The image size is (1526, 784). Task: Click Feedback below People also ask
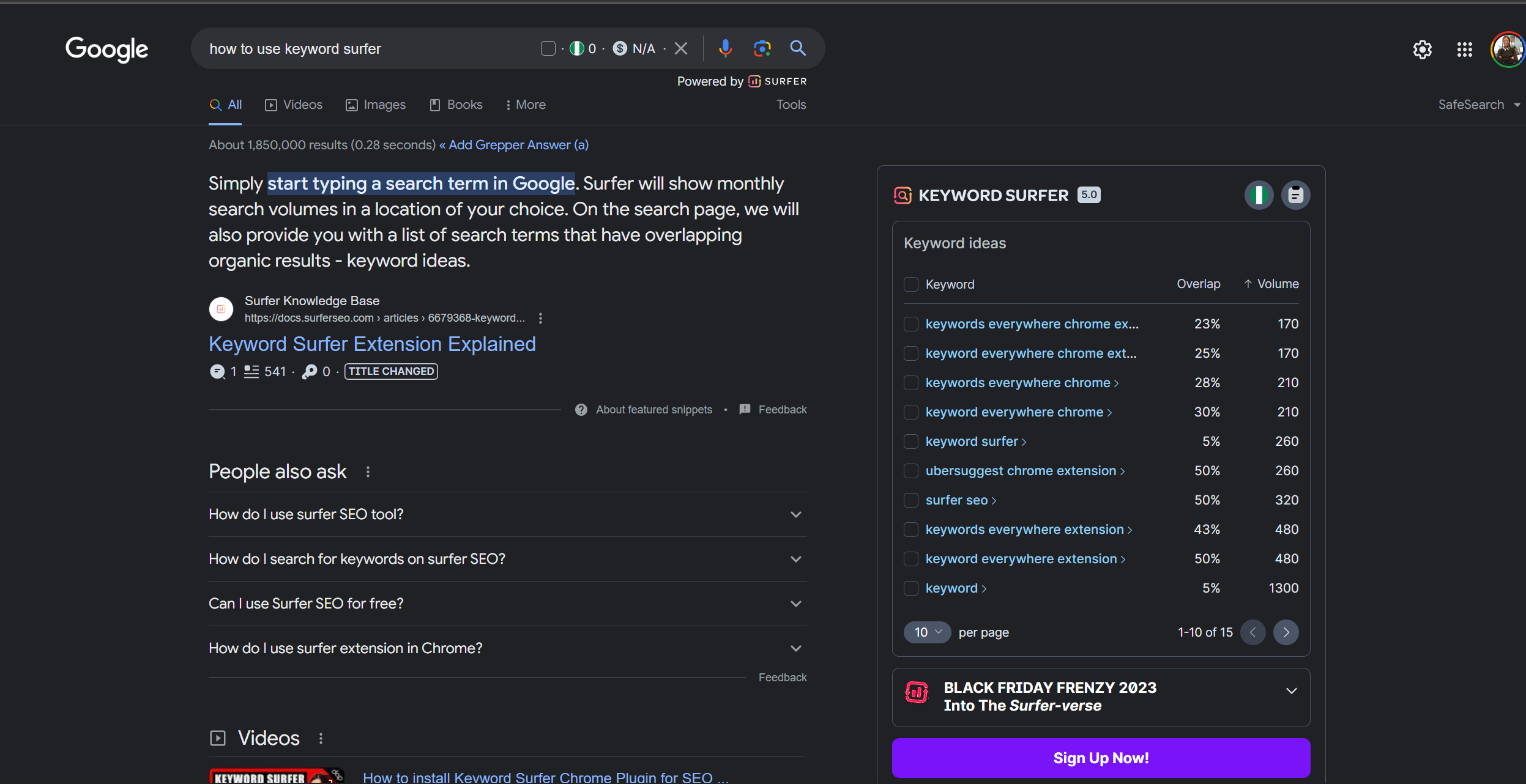pyautogui.click(x=783, y=678)
